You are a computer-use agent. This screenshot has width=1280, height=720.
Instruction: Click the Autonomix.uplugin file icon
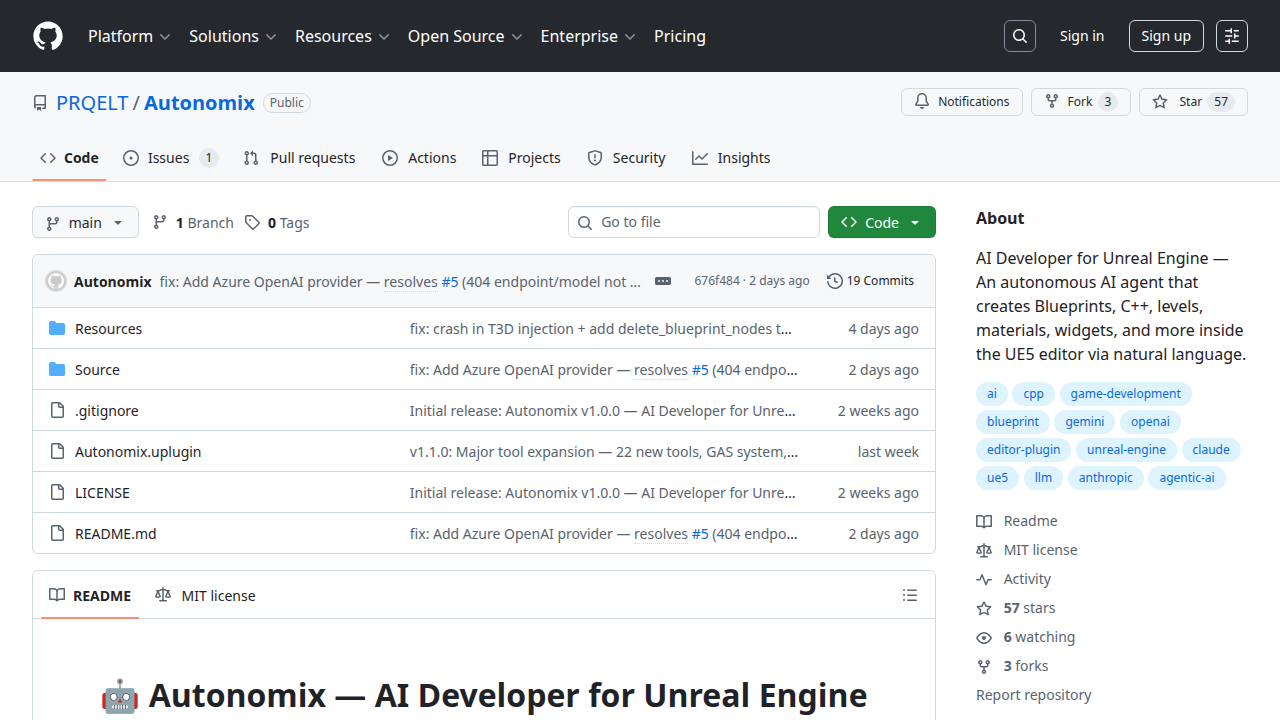coord(57,452)
